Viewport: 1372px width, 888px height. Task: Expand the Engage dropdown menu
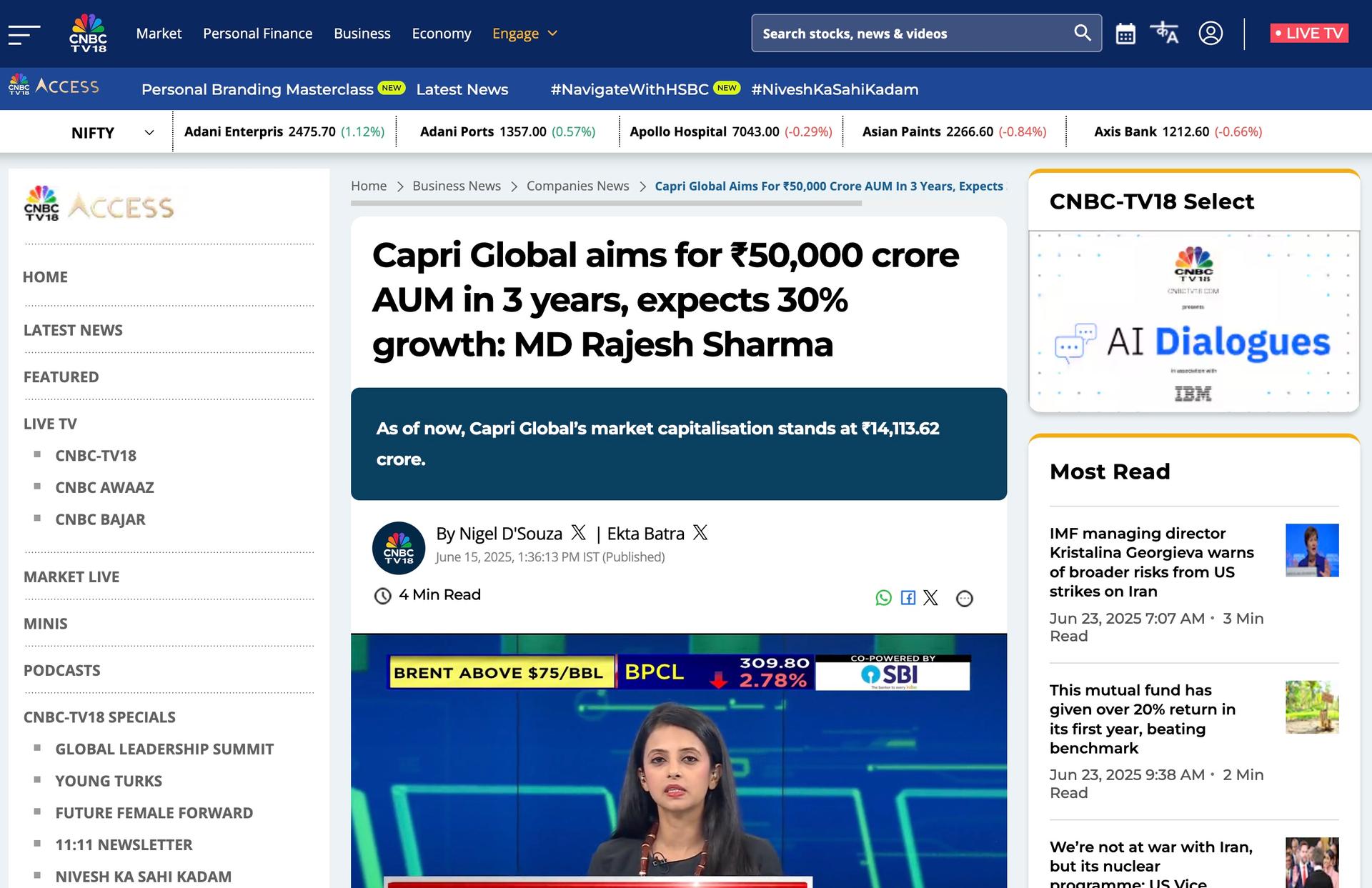coord(525,34)
